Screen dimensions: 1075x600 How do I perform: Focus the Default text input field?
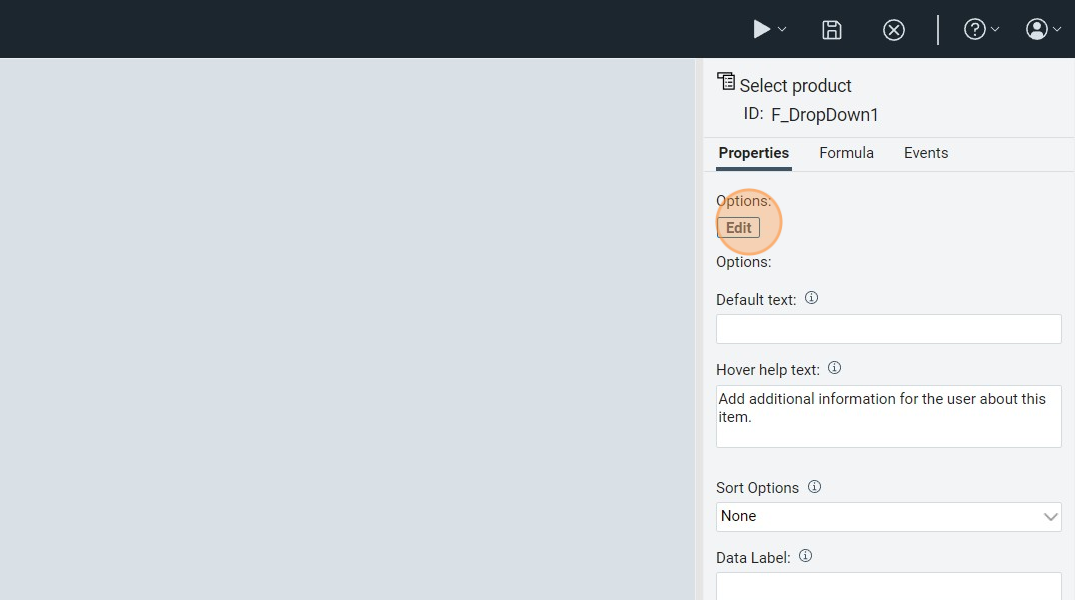tap(888, 329)
